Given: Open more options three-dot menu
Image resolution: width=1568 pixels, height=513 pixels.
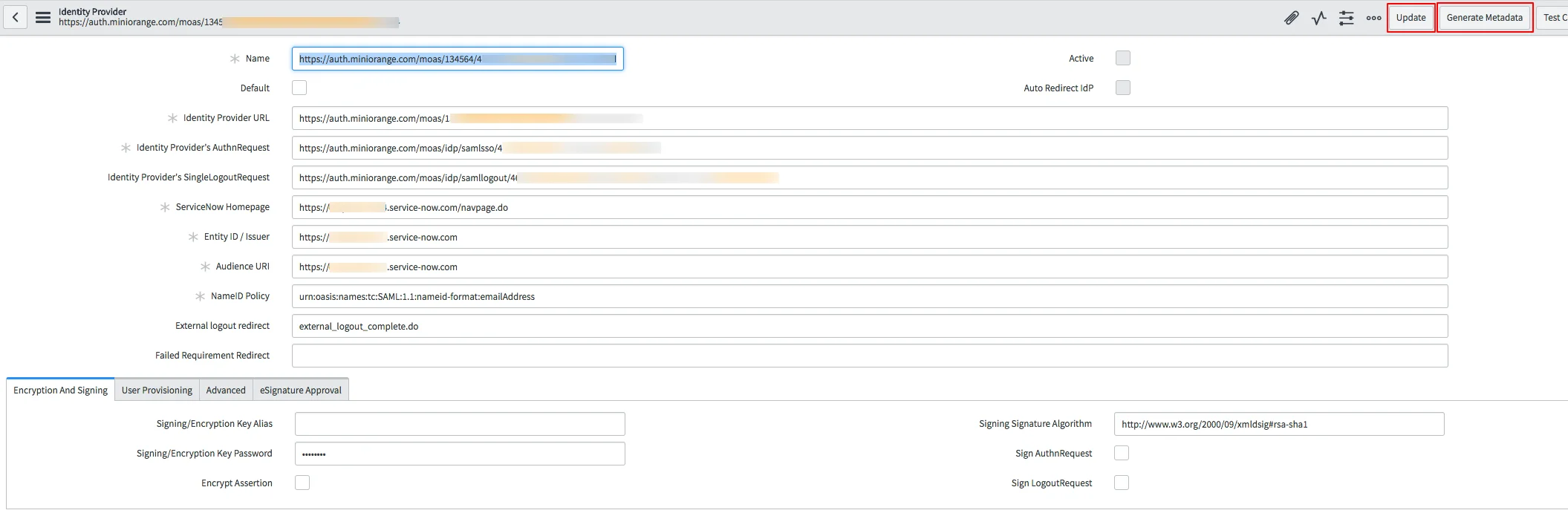Looking at the screenshot, I should coord(1374,18).
